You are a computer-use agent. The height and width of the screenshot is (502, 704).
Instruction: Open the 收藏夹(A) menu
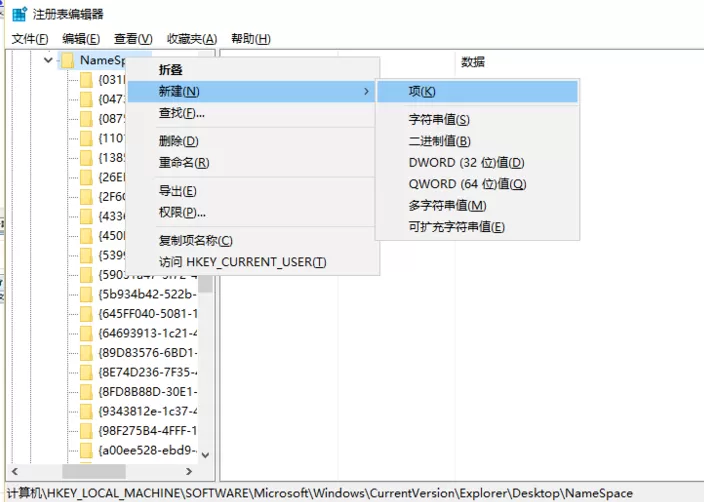192,39
